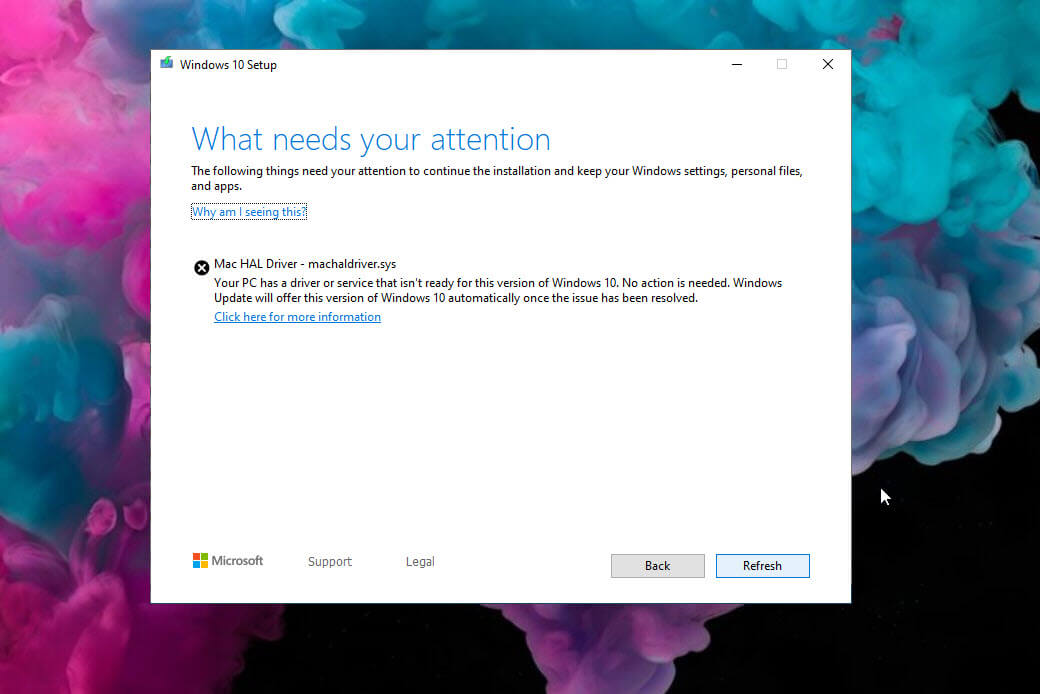The height and width of the screenshot is (694, 1040).
Task: Go back with the Back button
Action: 657,566
